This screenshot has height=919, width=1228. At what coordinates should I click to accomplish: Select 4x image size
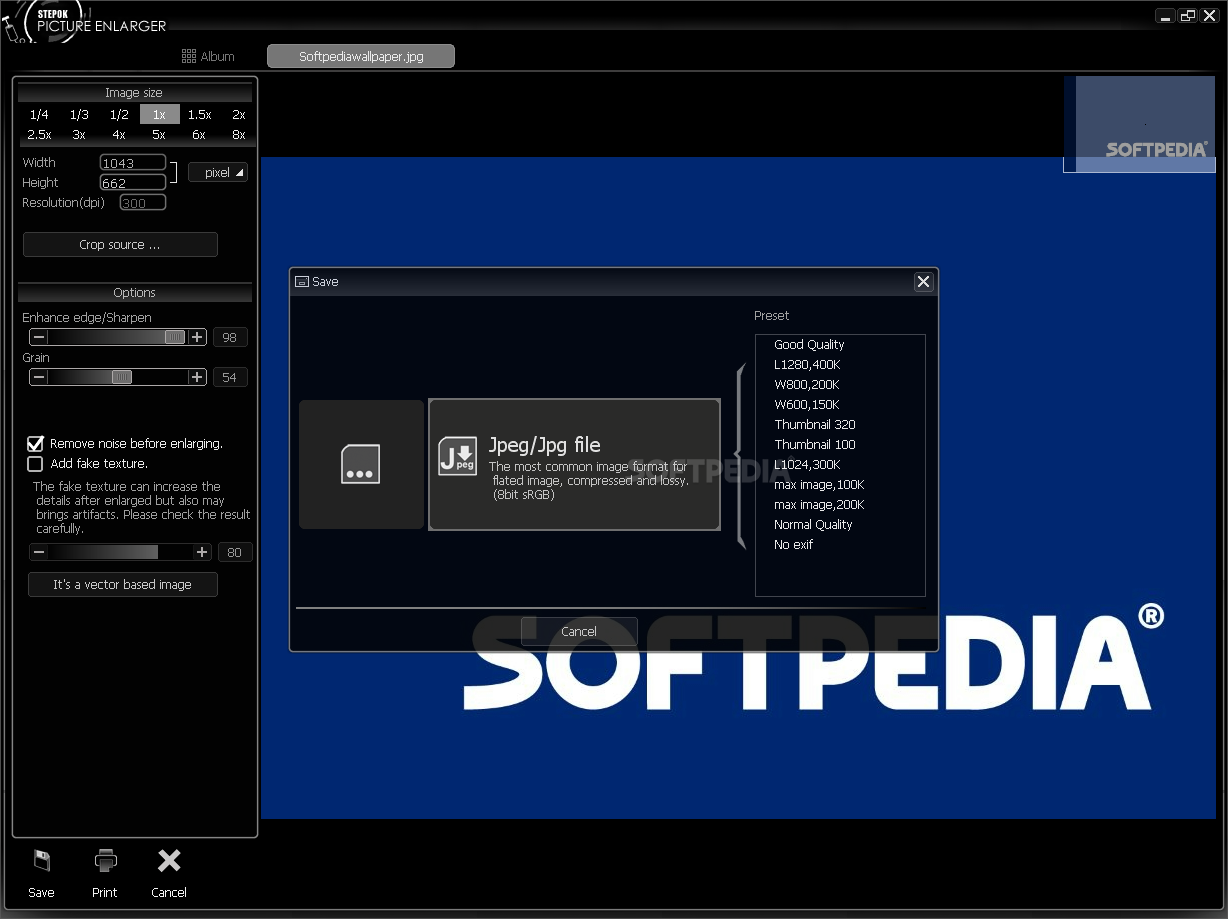(119, 134)
